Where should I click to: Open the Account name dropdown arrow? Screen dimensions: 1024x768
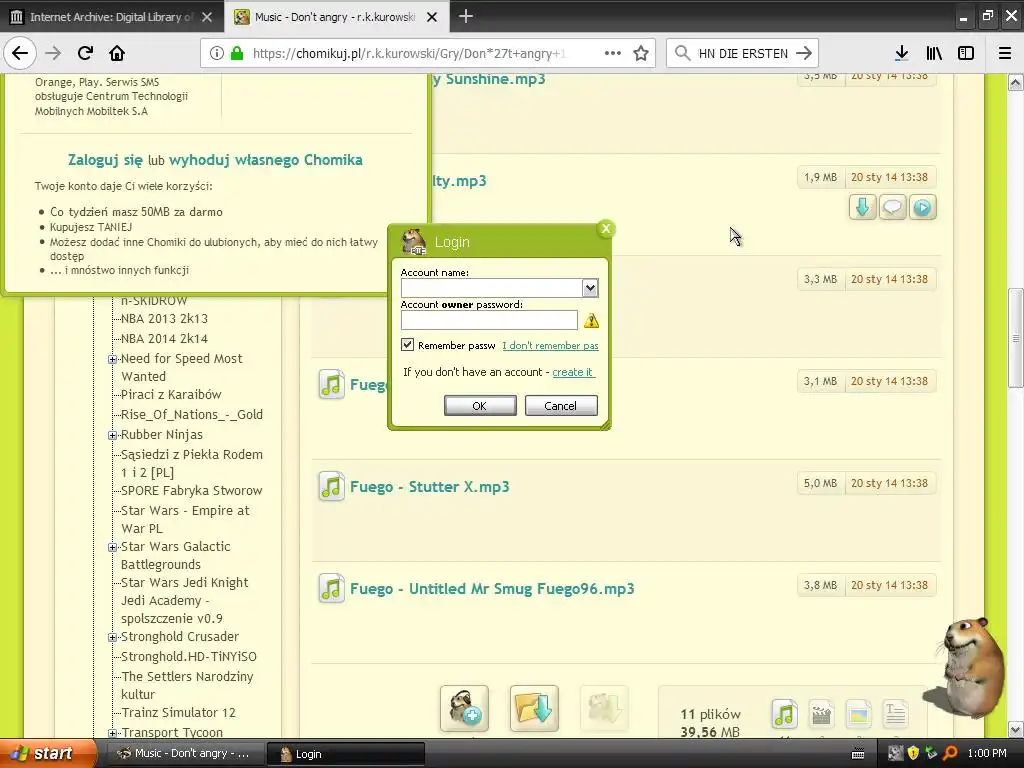[x=590, y=288]
